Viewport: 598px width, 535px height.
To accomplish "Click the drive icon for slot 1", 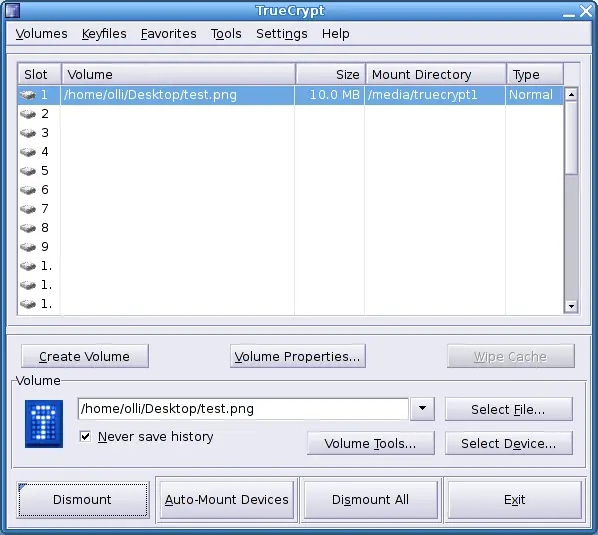I will click(28, 95).
